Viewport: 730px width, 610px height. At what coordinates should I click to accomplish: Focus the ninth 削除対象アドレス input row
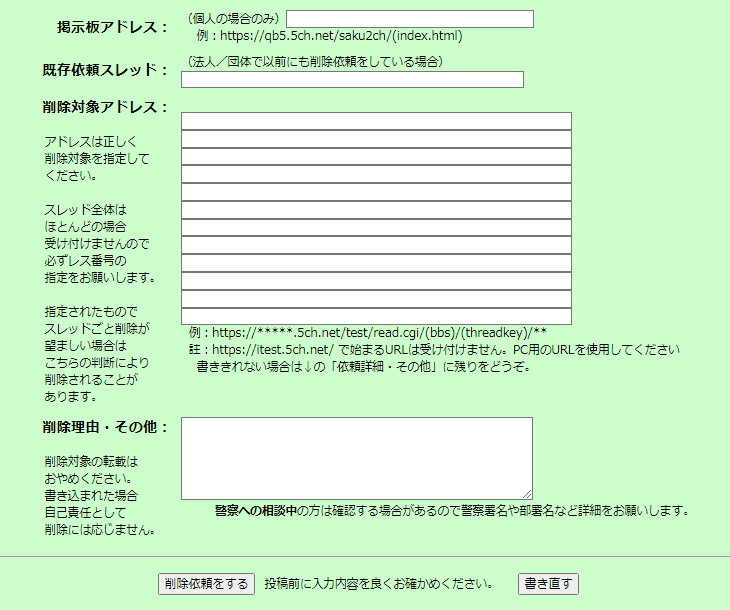pos(376,263)
